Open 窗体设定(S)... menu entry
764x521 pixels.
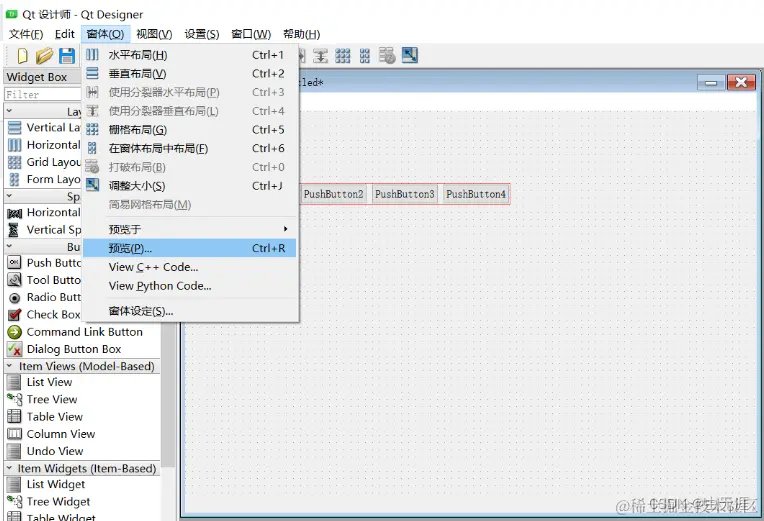pos(190,311)
